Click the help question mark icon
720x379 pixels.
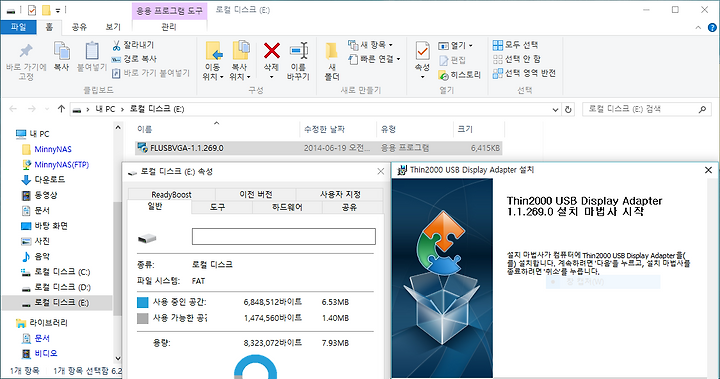pos(712,28)
